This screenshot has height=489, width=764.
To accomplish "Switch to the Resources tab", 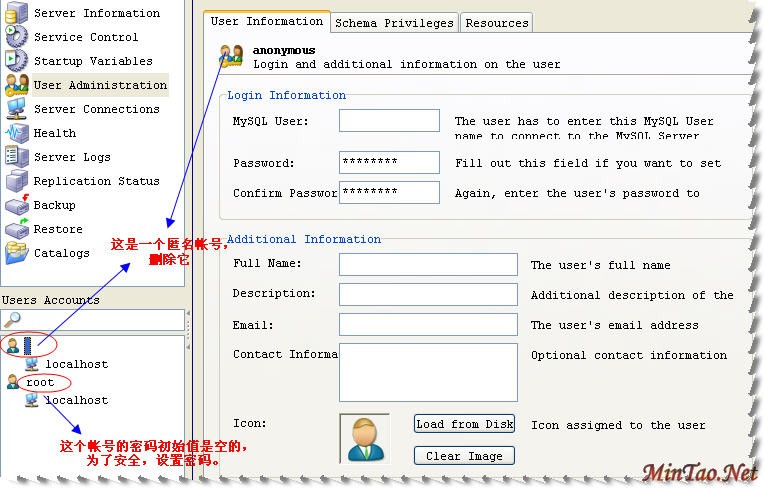I will click(497, 23).
